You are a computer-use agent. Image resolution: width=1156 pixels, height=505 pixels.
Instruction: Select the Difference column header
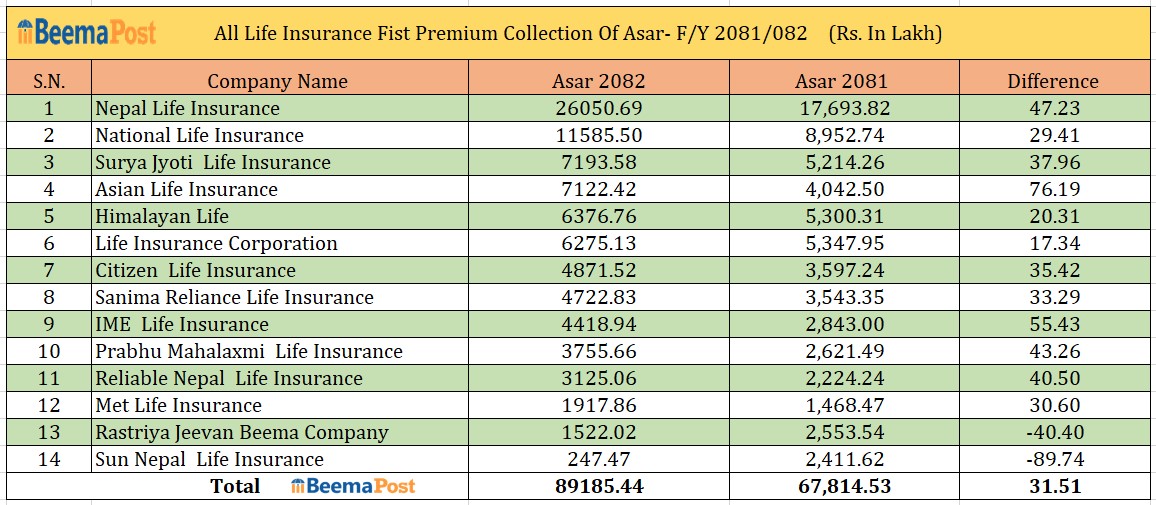tap(1052, 81)
